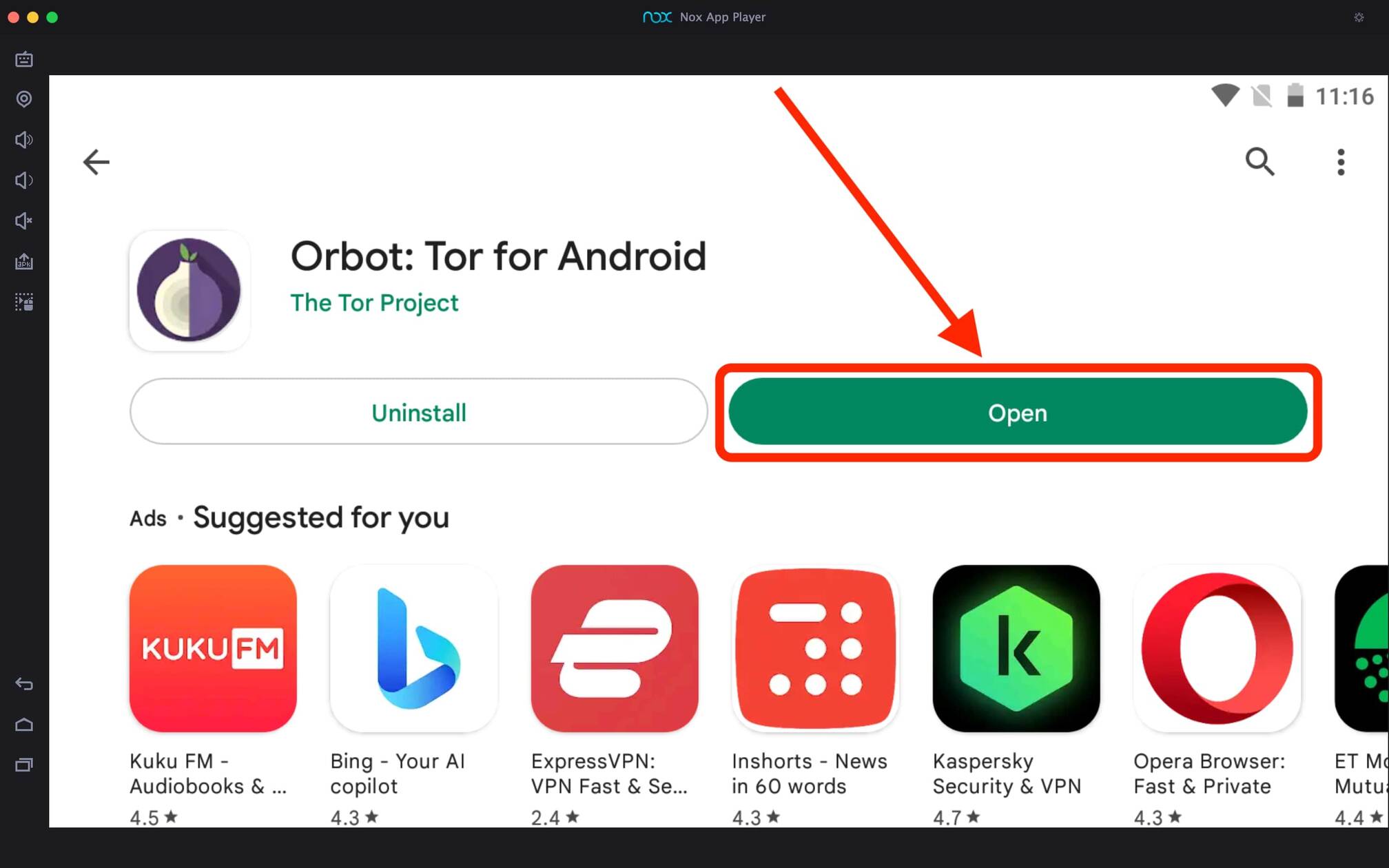1389x868 pixels.
Task: Select the volume/sound sidebar icon
Action: [24, 140]
